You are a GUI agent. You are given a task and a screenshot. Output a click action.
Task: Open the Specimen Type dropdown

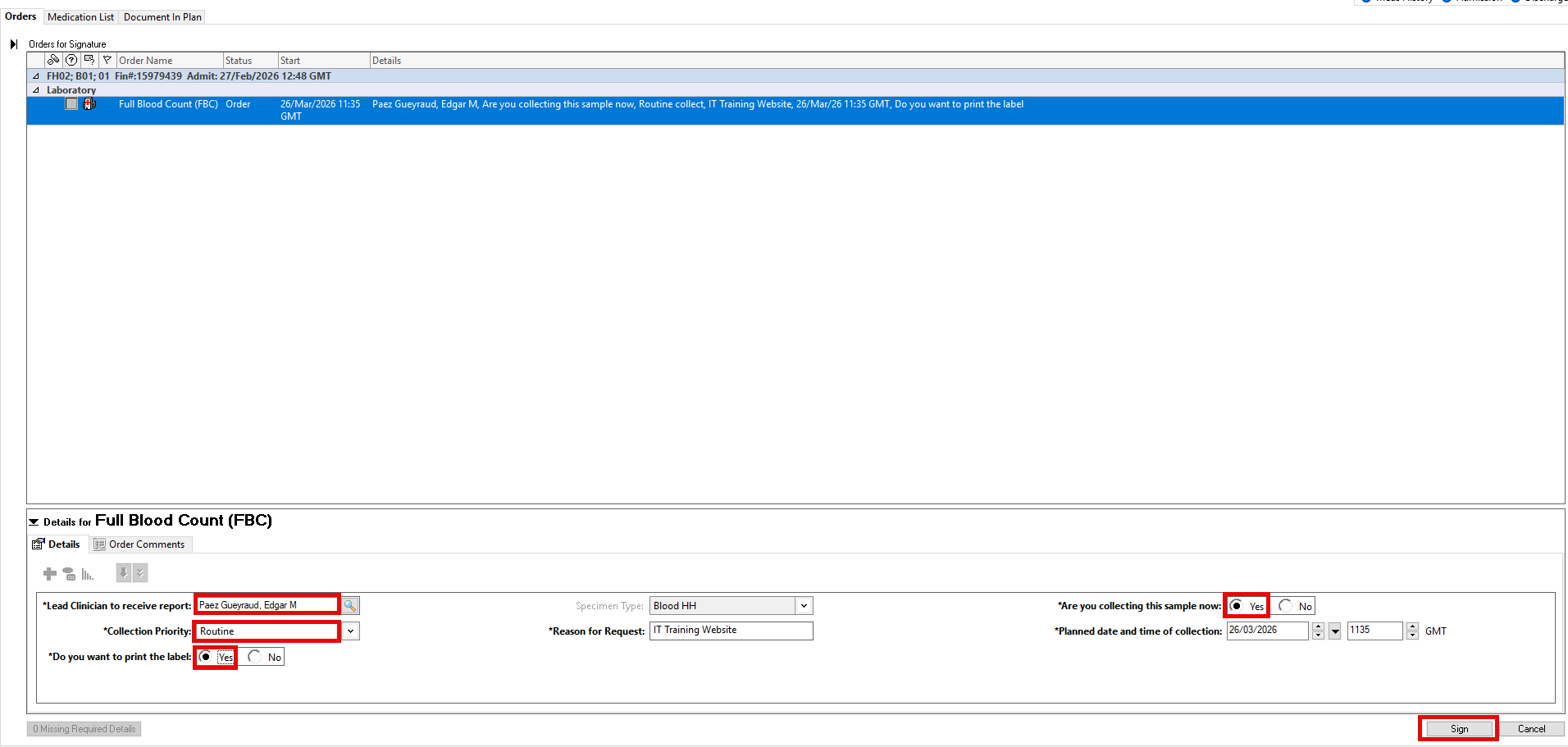tap(804, 606)
